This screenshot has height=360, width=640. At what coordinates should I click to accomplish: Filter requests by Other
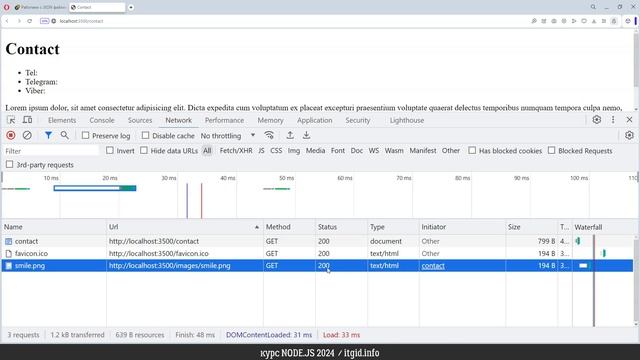coord(451,151)
